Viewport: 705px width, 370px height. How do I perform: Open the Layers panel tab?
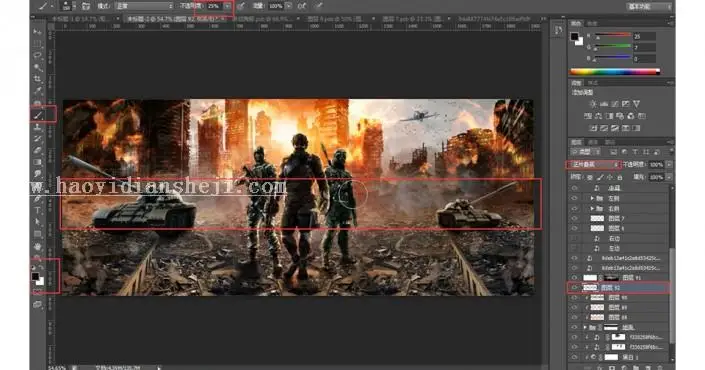[576, 142]
